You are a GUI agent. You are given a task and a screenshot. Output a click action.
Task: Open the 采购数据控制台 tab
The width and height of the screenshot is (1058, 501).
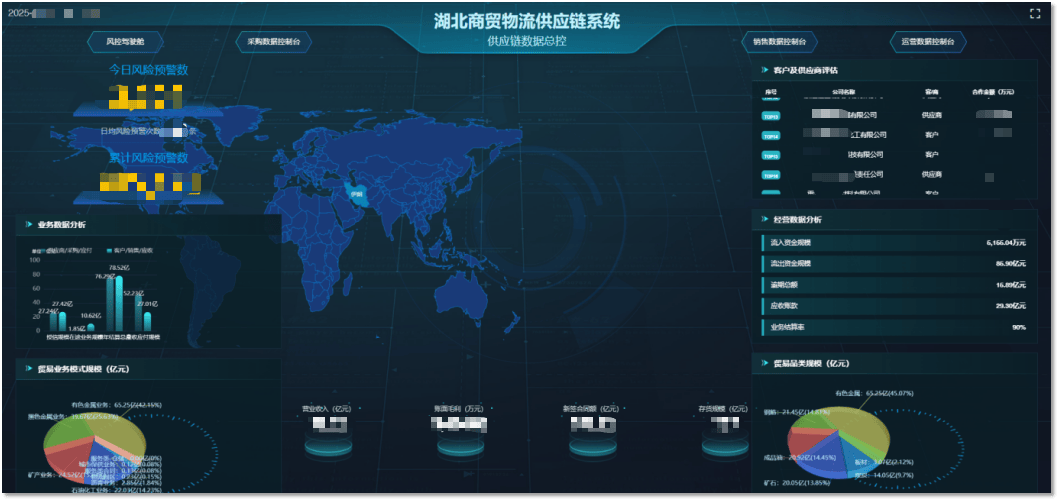274,42
